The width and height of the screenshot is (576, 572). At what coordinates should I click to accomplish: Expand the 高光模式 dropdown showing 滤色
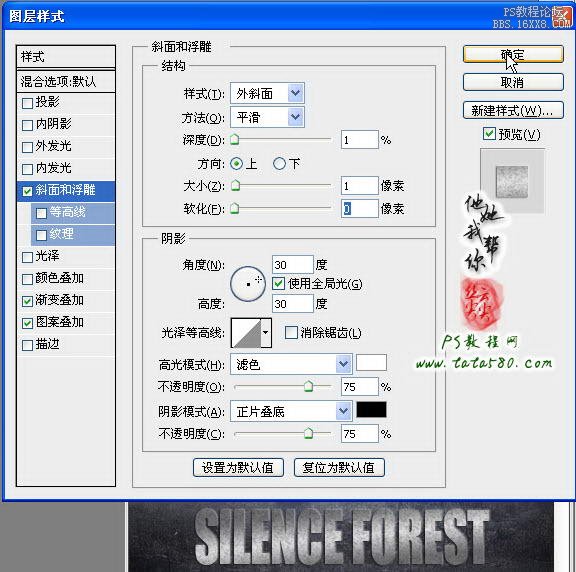[x=291, y=364]
